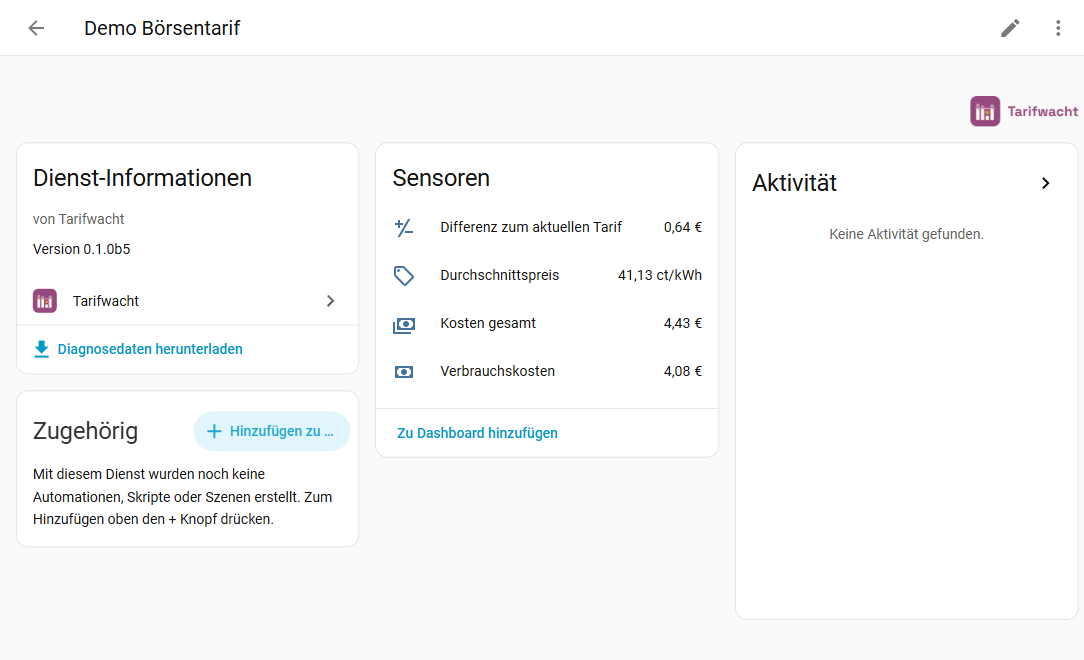Screen dimensions: 1084x660
Task: Click the Zugehörig heading
Action: tap(85, 431)
